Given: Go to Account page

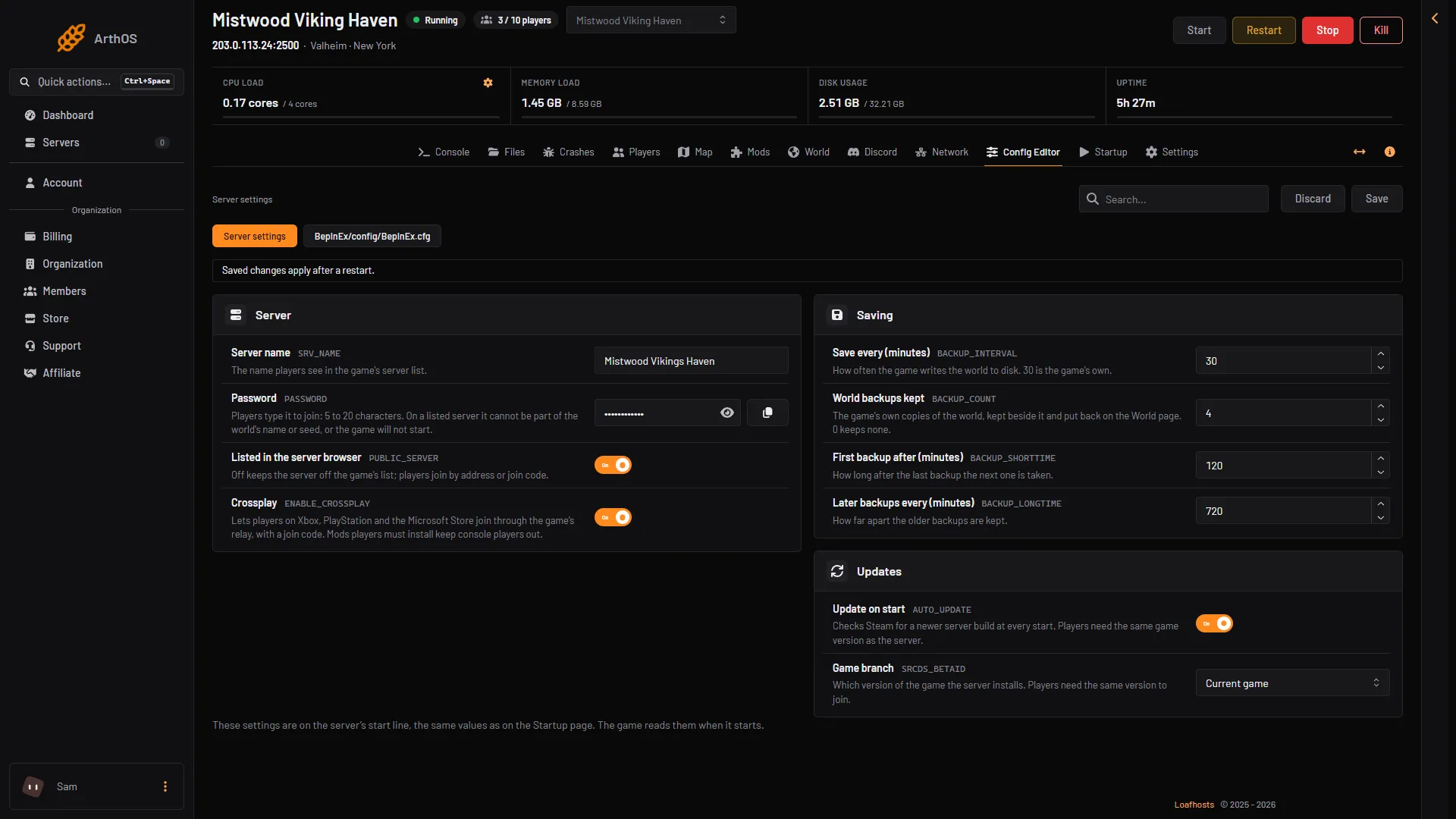Looking at the screenshot, I should [x=96, y=183].
